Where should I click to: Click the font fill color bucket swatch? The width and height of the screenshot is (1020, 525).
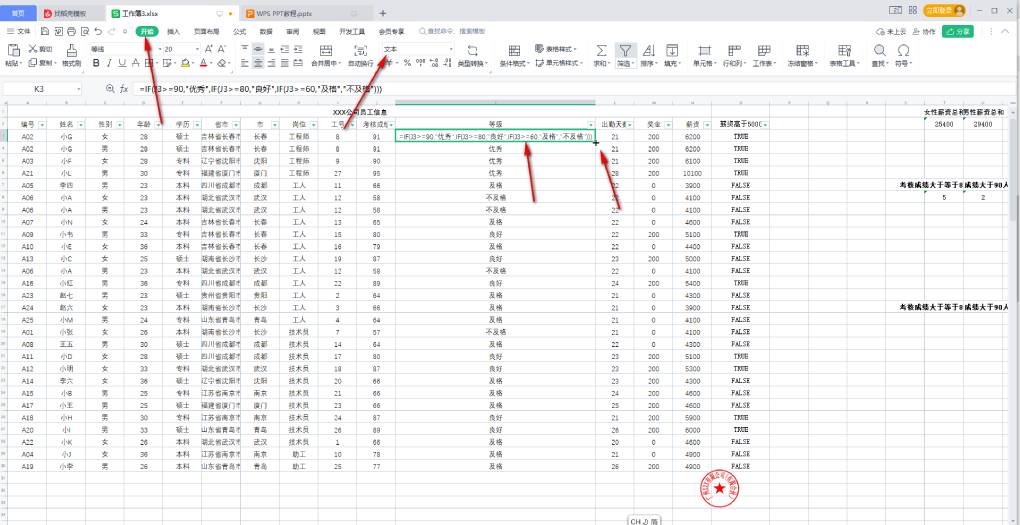click(x=185, y=63)
